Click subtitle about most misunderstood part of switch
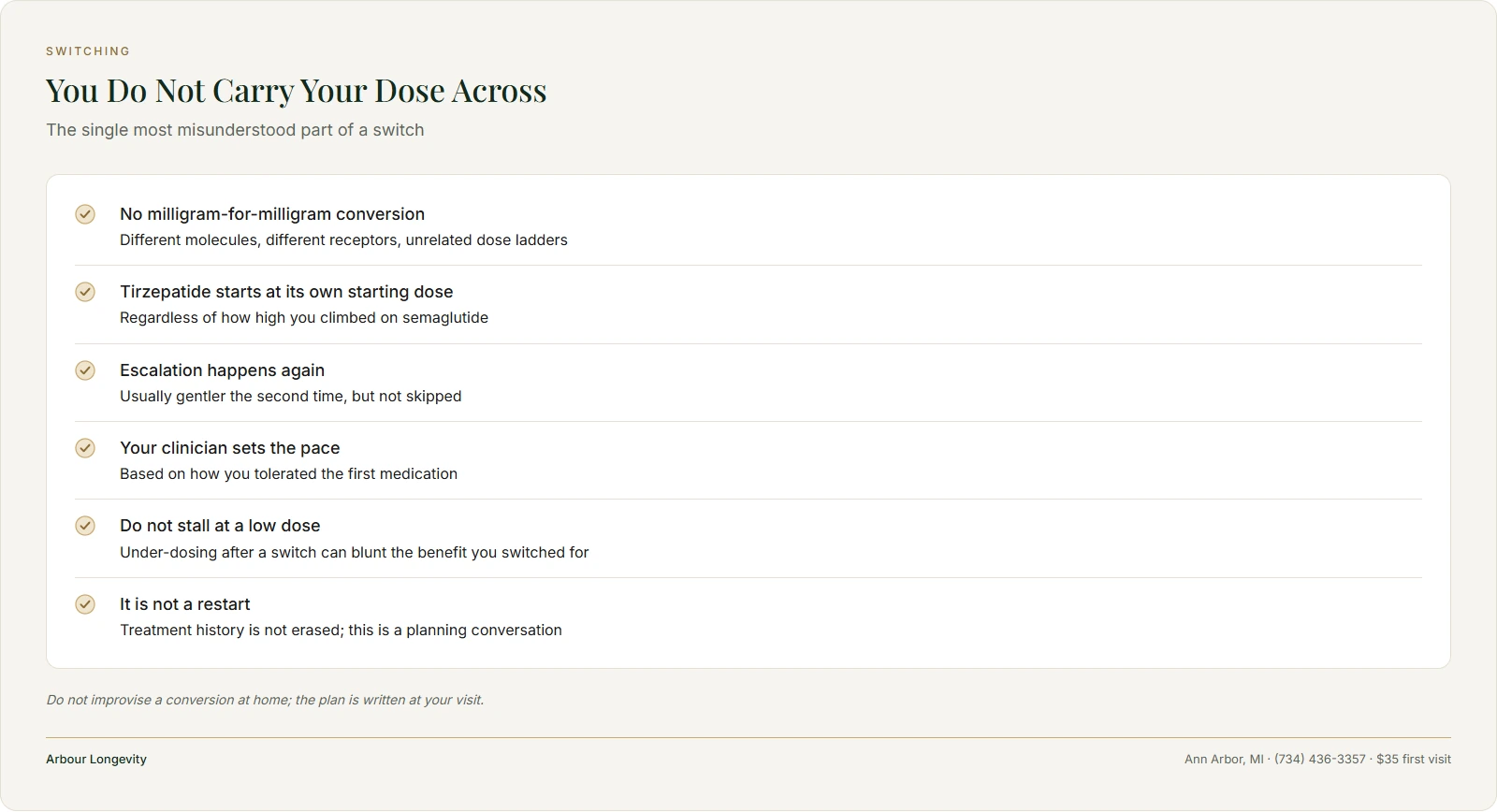The width and height of the screenshot is (1497, 812). [235, 130]
